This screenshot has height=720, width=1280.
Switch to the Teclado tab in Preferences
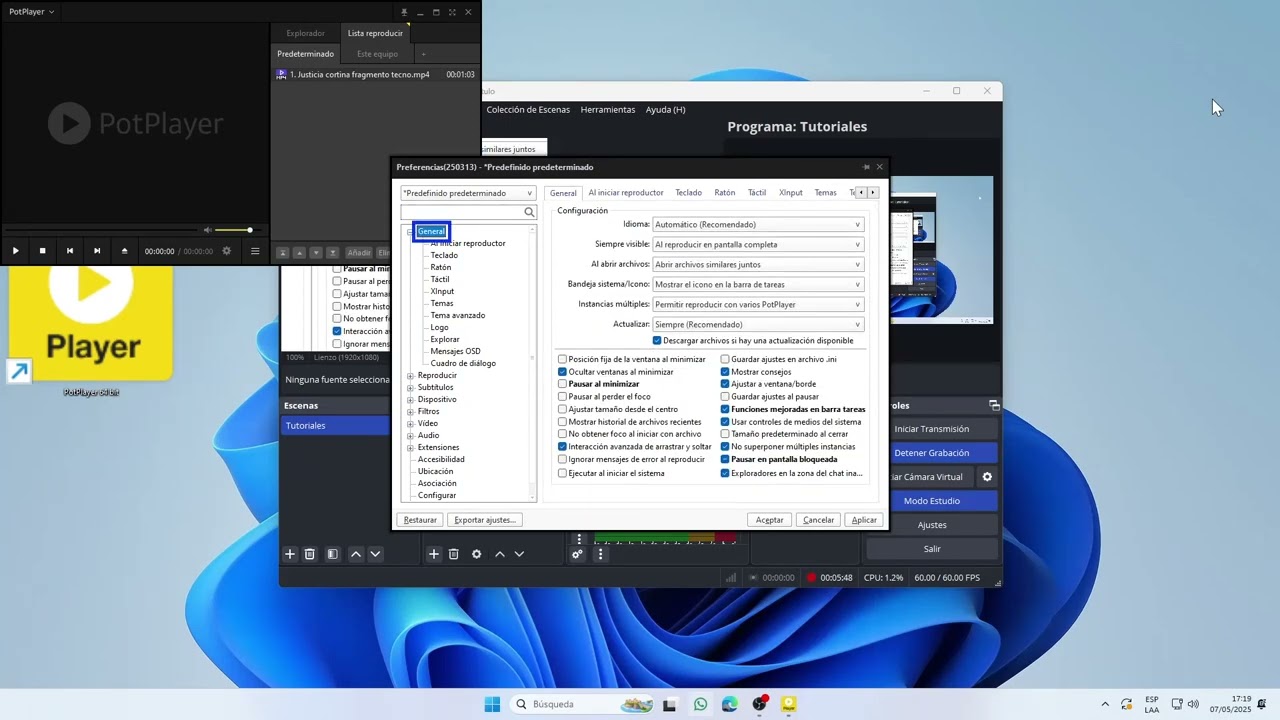688,193
